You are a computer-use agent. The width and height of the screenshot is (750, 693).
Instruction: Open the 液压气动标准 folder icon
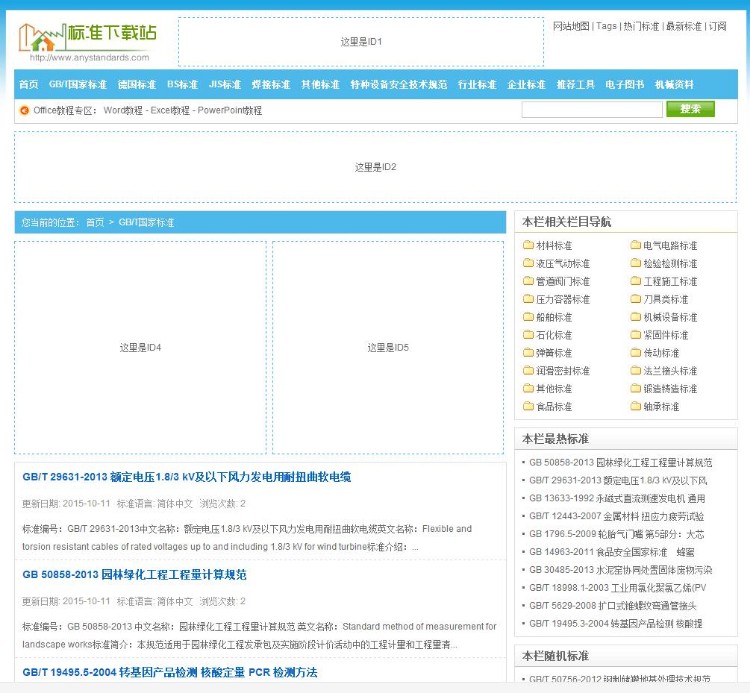528,263
